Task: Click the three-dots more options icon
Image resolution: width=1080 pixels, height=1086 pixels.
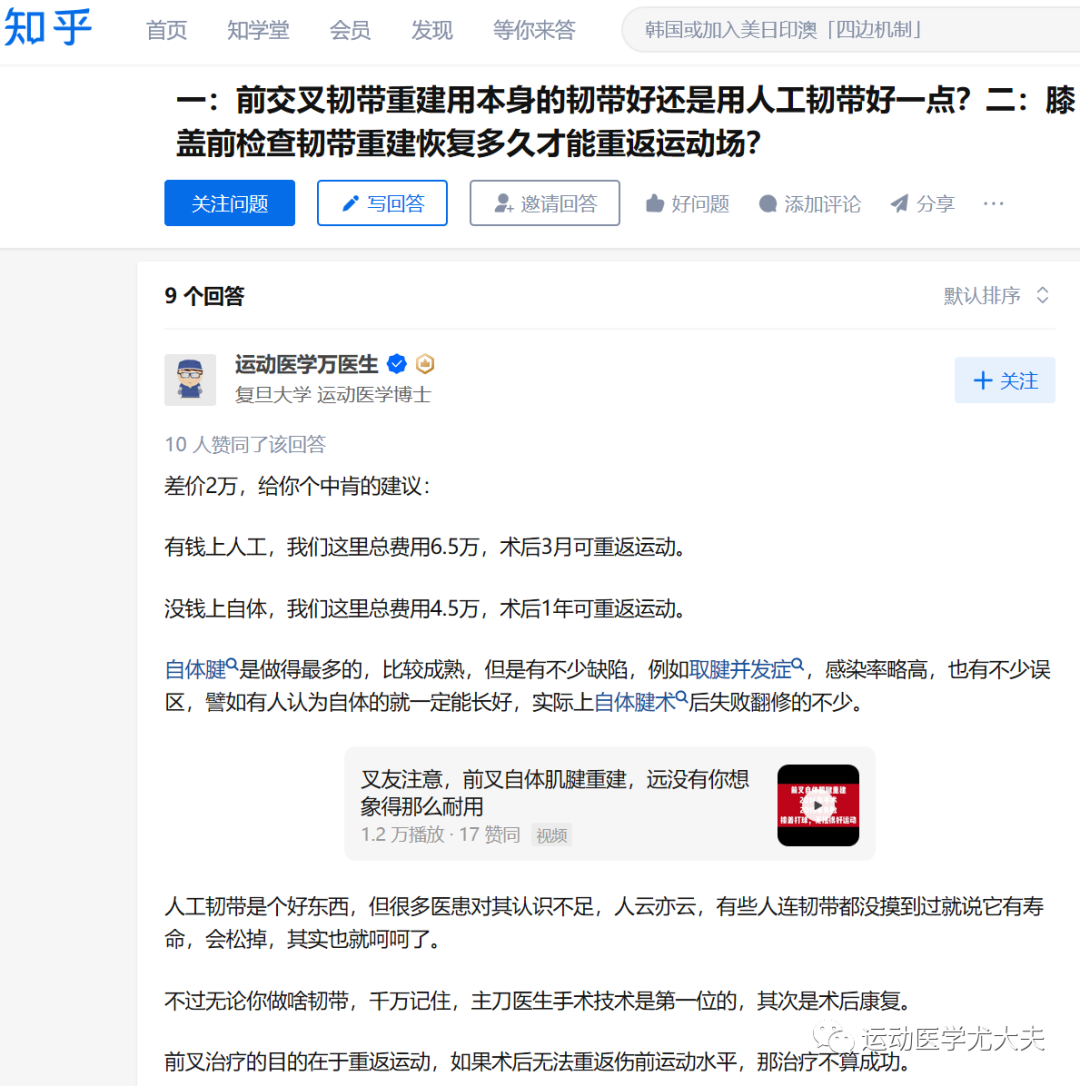Action: (993, 203)
